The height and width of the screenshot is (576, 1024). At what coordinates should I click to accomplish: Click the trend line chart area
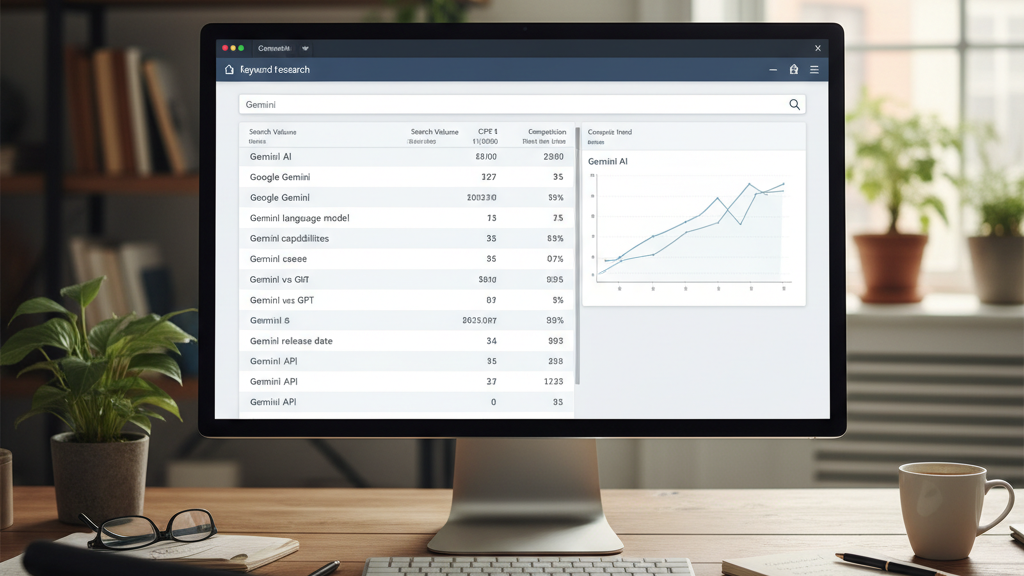click(x=692, y=232)
